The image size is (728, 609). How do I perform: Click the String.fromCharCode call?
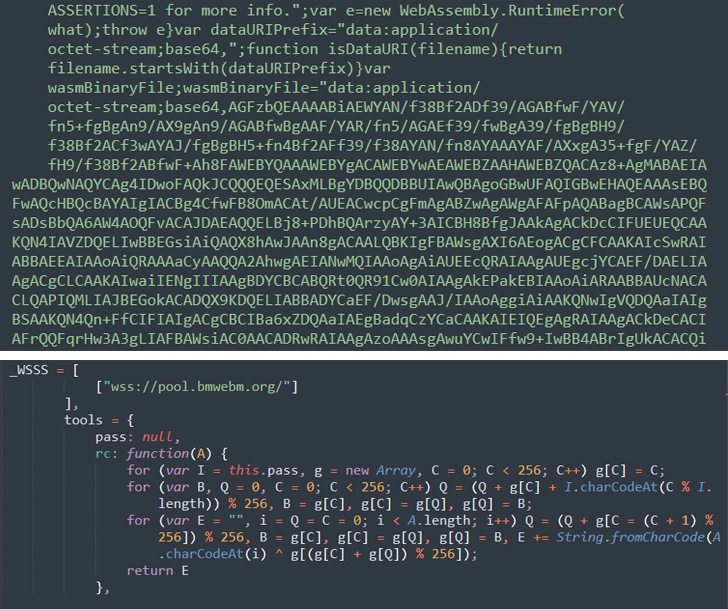(x=630, y=537)
